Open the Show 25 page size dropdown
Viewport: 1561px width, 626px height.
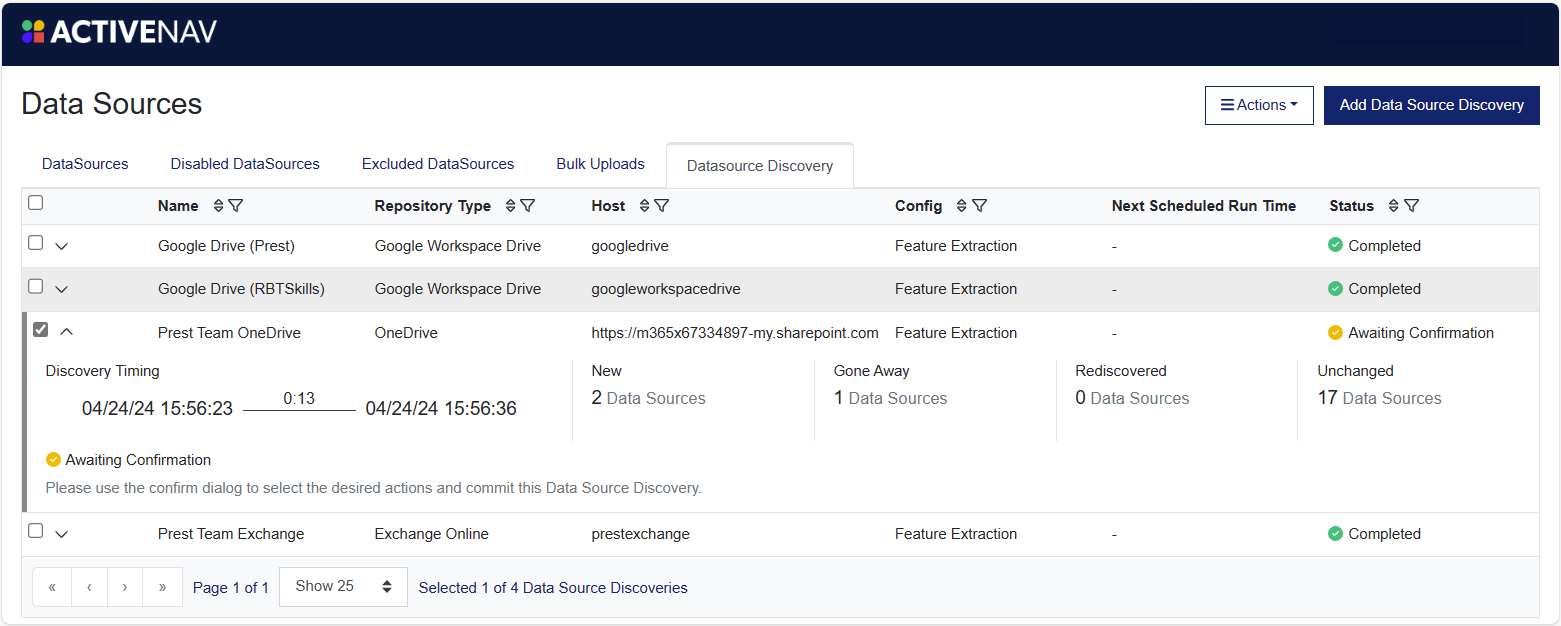pos(343,587)
